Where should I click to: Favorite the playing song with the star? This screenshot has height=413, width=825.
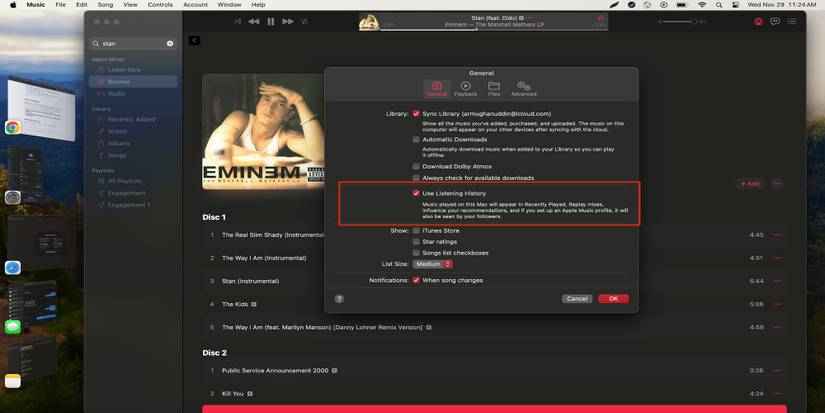(600, 18)
